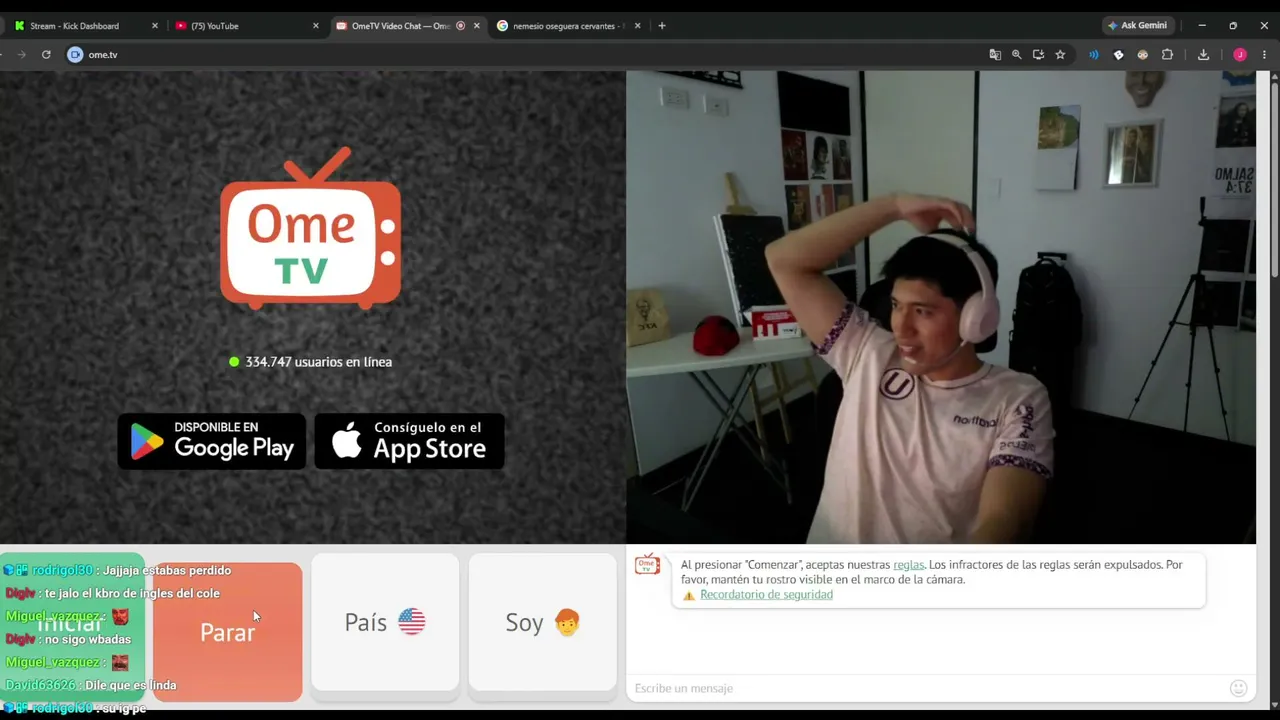This screenshot has width=1280, height=720.
Task: Click the Ask Gemini button
Action: tap(1137, 26)
